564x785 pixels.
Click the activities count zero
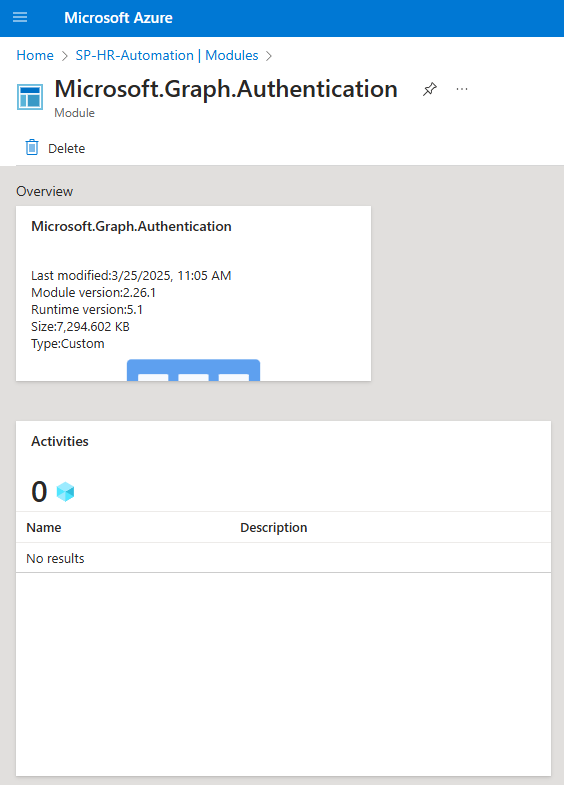(x=39, y=492)
